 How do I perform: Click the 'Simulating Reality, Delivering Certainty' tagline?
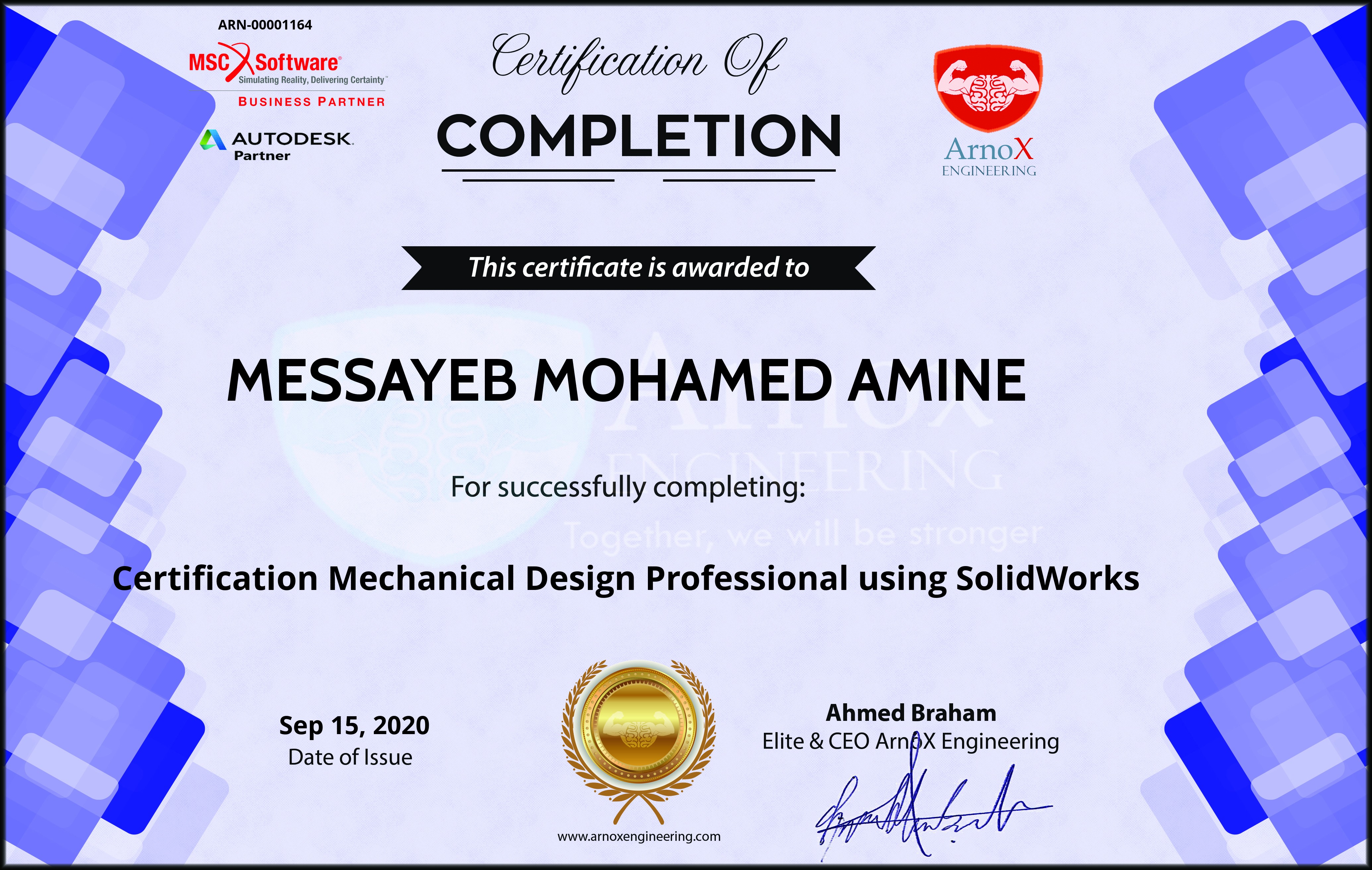(x=312, y=80)
